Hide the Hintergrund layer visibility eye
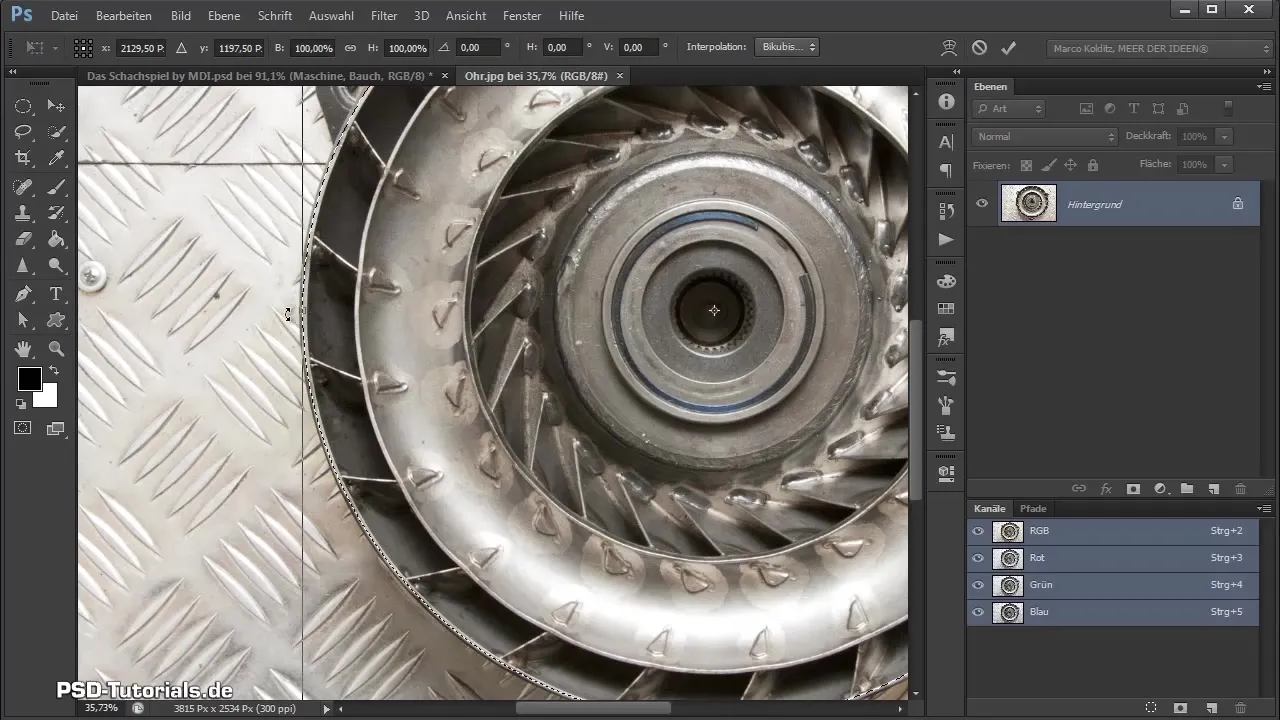Screen dimensions: 1280x720 tap(982, 203)
